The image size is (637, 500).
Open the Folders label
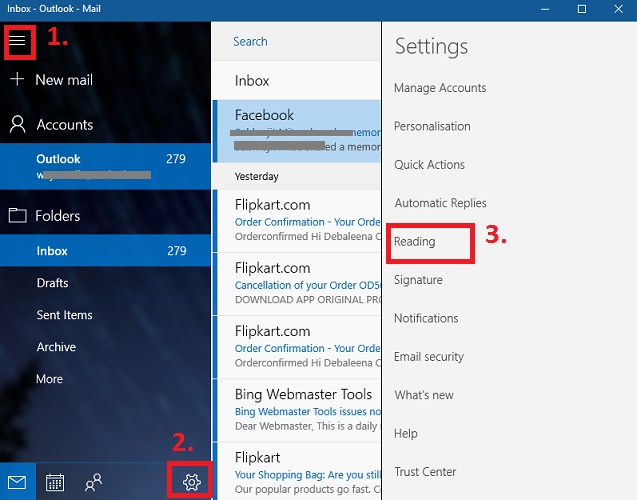coord(57,216)
